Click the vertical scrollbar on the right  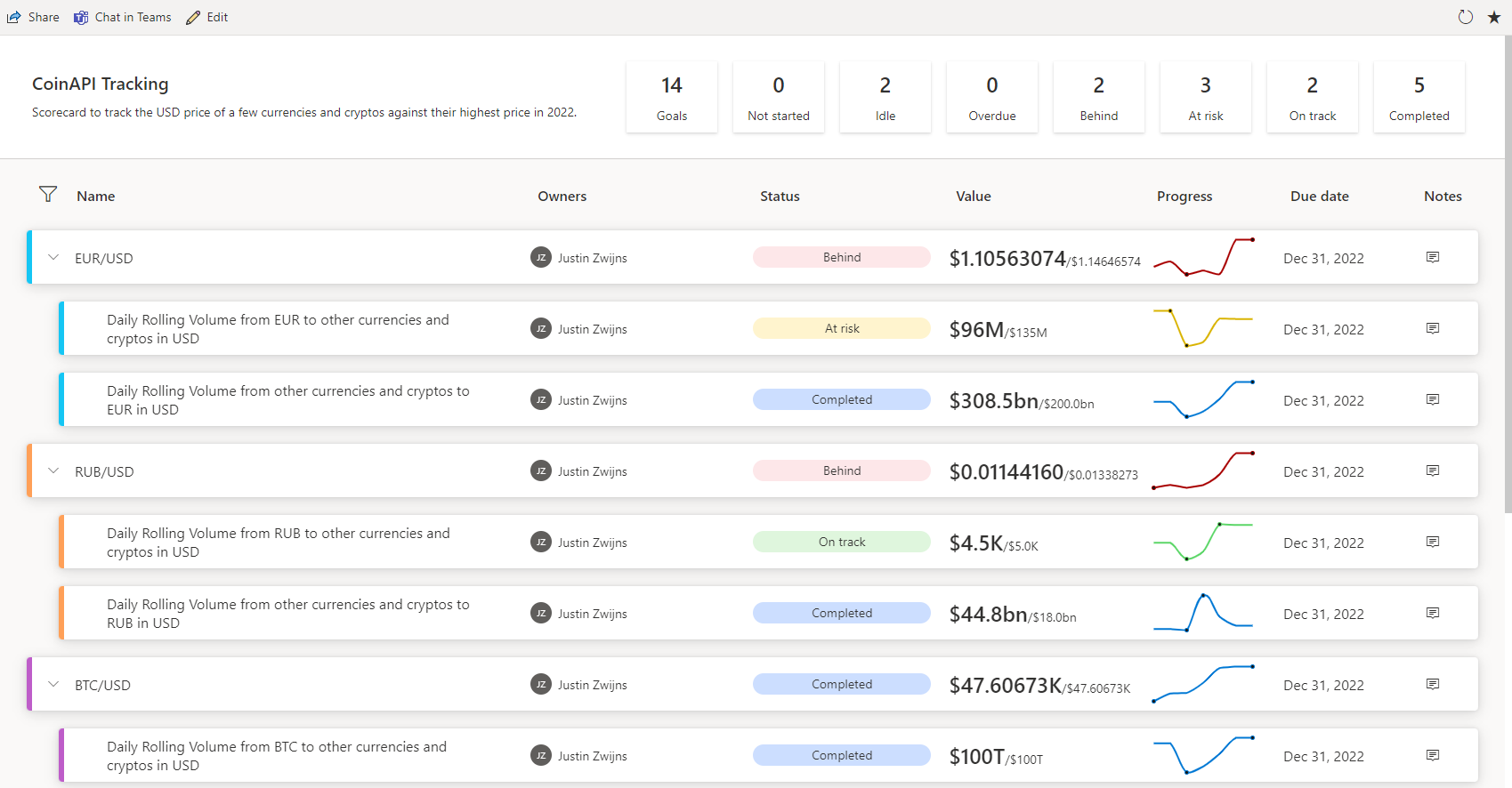pyautogui.click(x=1507, y=267)
